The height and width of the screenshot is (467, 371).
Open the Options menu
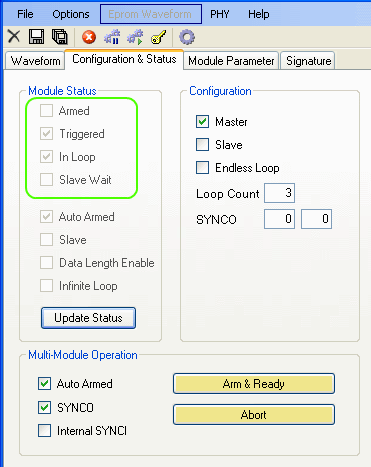pyautogui.click(x=71, y=14)
